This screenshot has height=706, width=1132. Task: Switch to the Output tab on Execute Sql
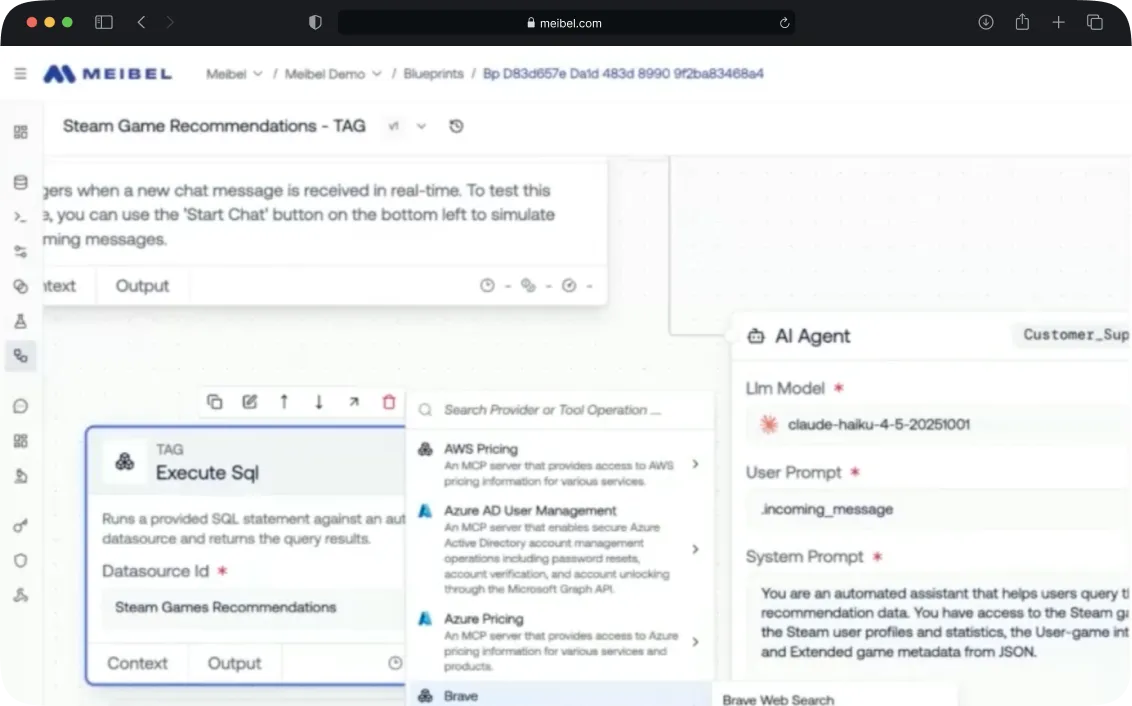[233, 662]
